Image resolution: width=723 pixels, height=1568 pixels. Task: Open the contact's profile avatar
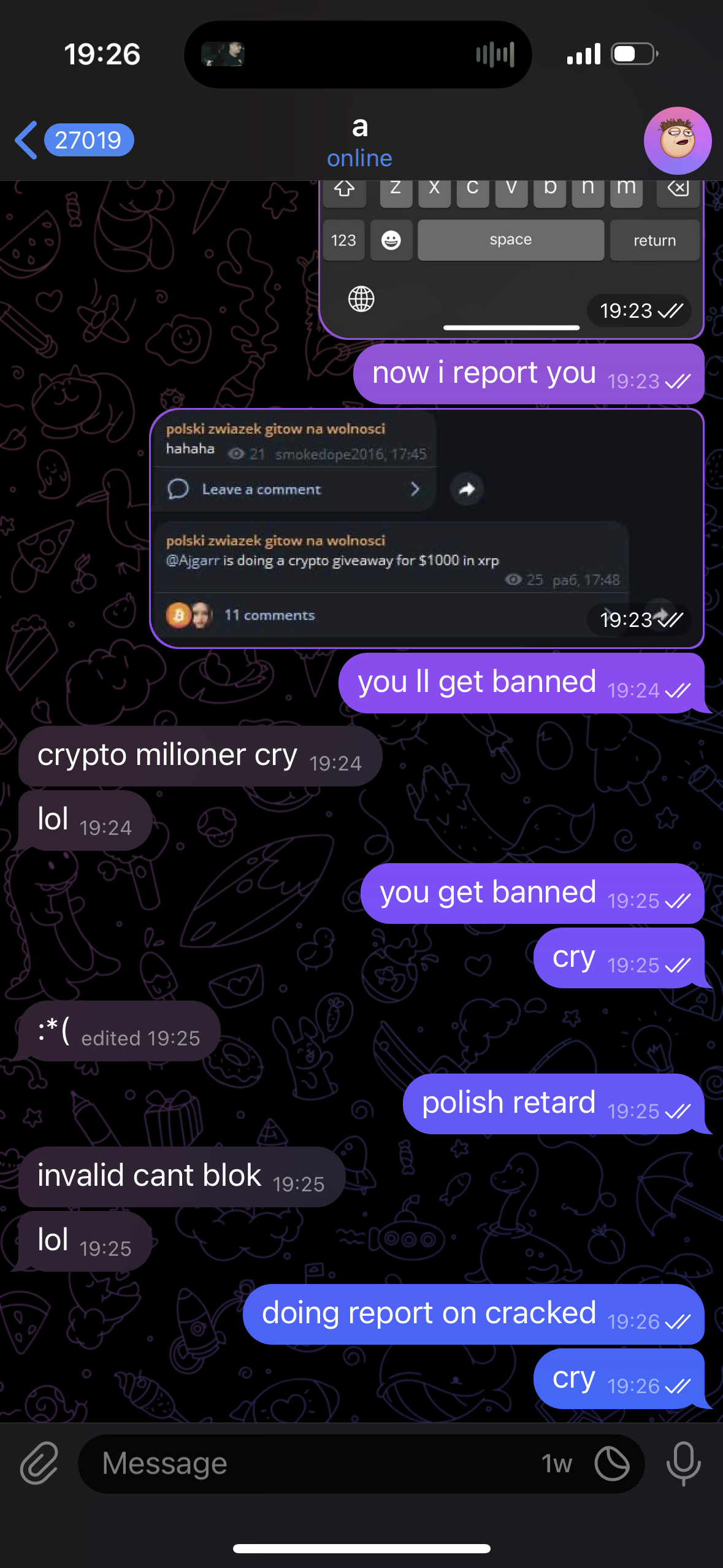(678, 140)
